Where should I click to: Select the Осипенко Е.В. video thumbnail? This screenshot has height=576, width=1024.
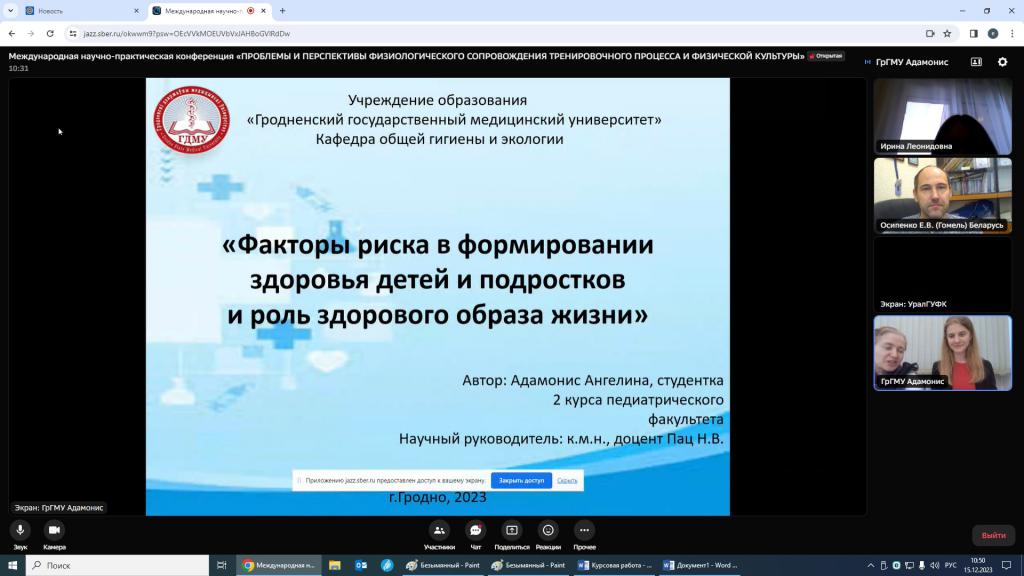coord(942,195)
